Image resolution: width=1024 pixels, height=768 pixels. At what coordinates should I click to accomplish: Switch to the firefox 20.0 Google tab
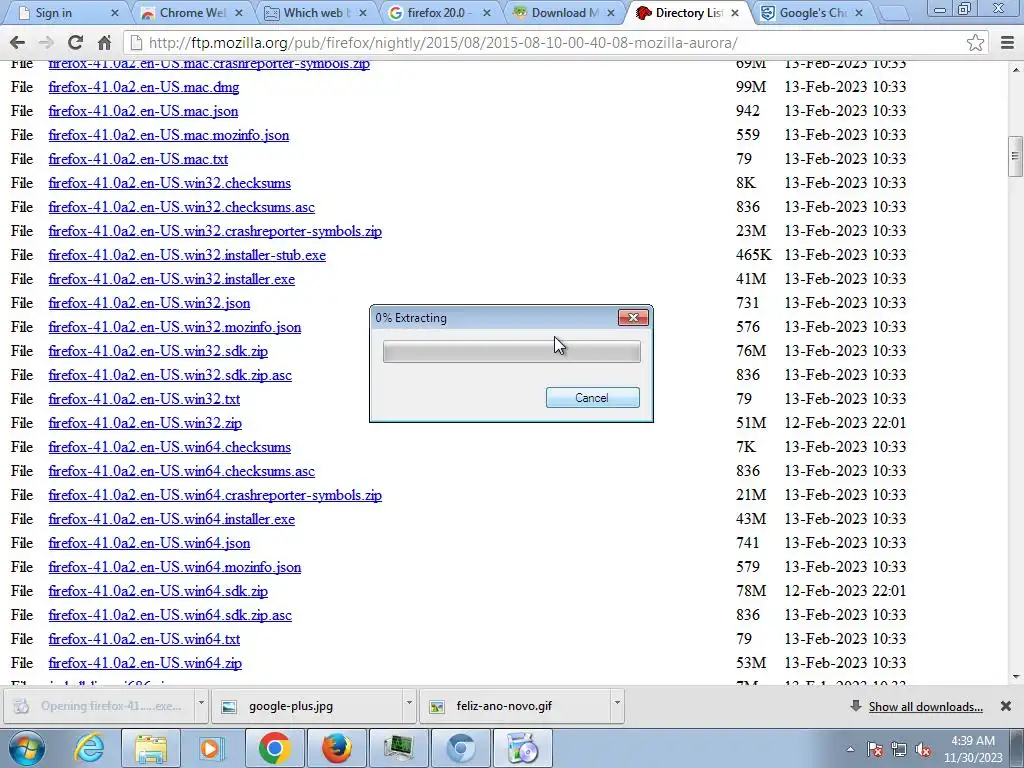click(x=438, y=12)
